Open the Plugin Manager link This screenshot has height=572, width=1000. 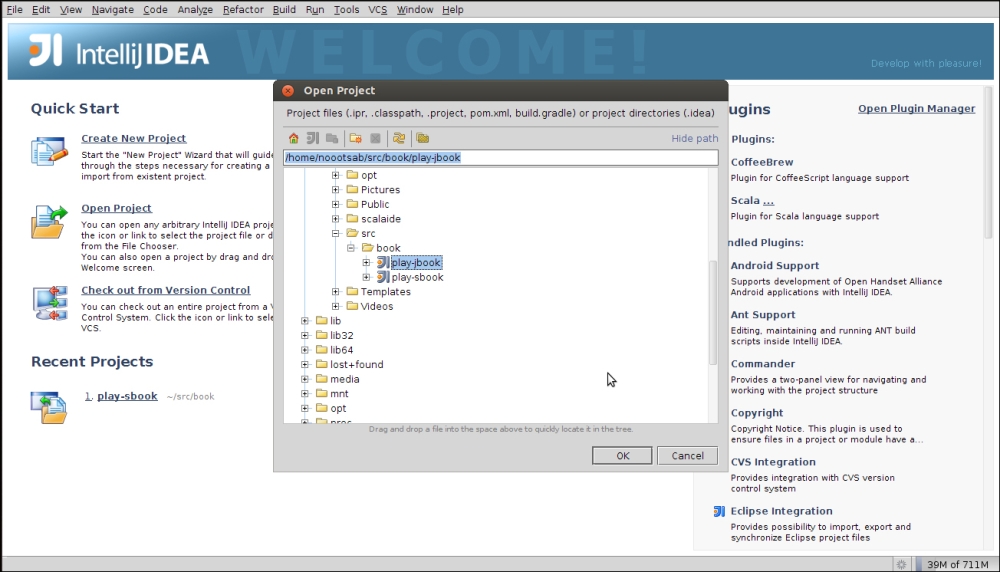(916, 108)
